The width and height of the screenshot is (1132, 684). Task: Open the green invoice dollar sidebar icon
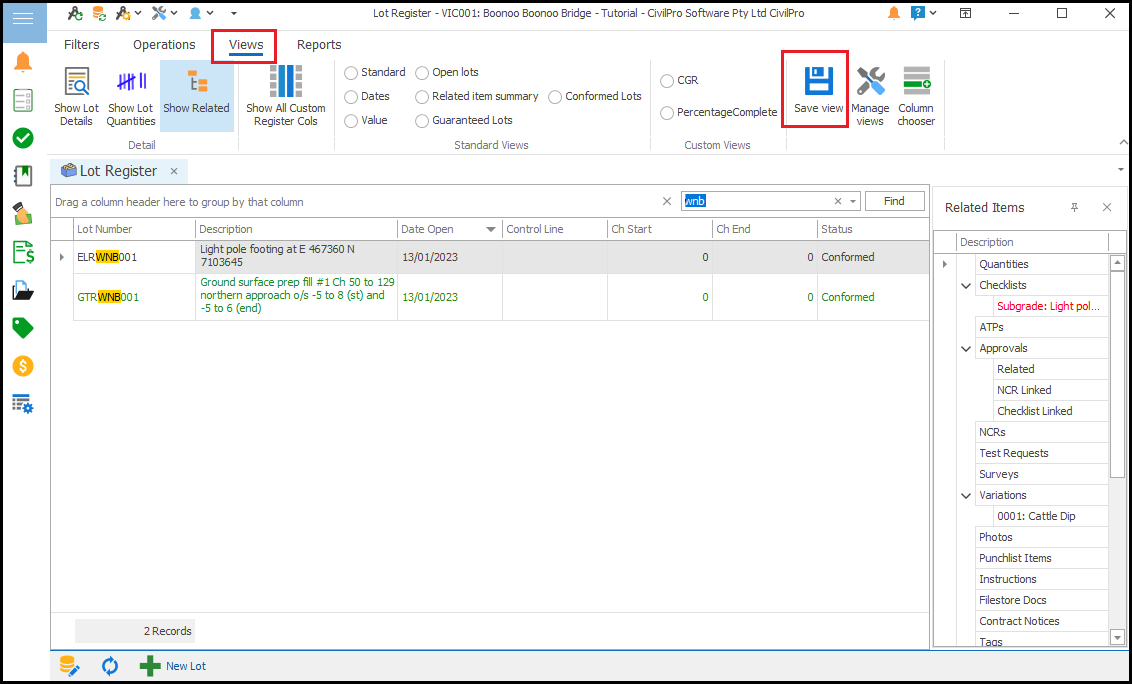23,252
